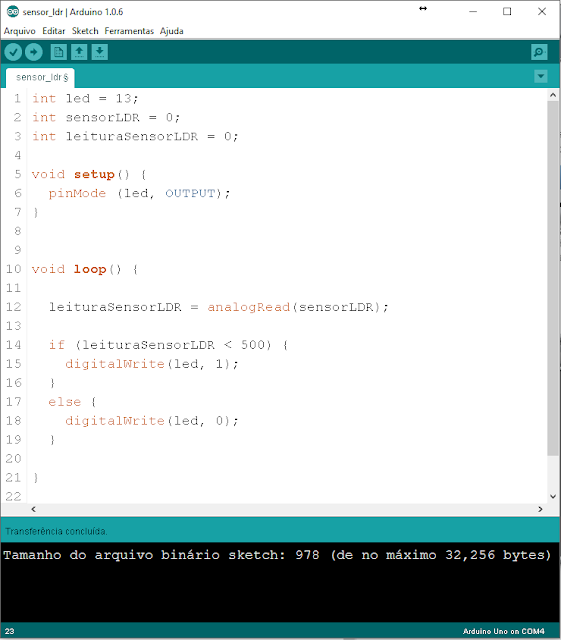Click the 'setup' function name
The width and height of the screenshot is (561, 640).
tap(94, 175)
